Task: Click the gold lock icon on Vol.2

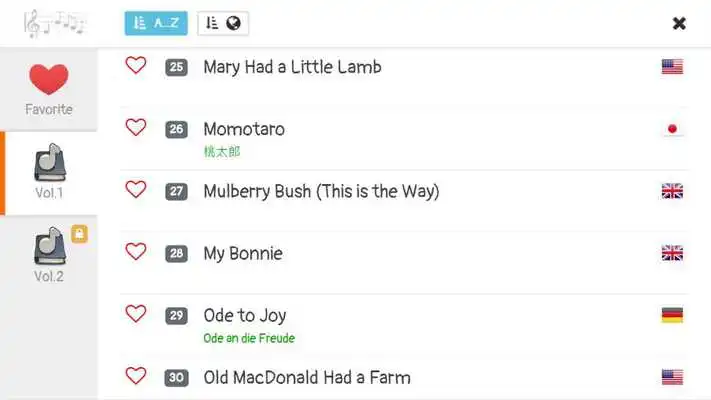Action: click(x=79, y=234)
